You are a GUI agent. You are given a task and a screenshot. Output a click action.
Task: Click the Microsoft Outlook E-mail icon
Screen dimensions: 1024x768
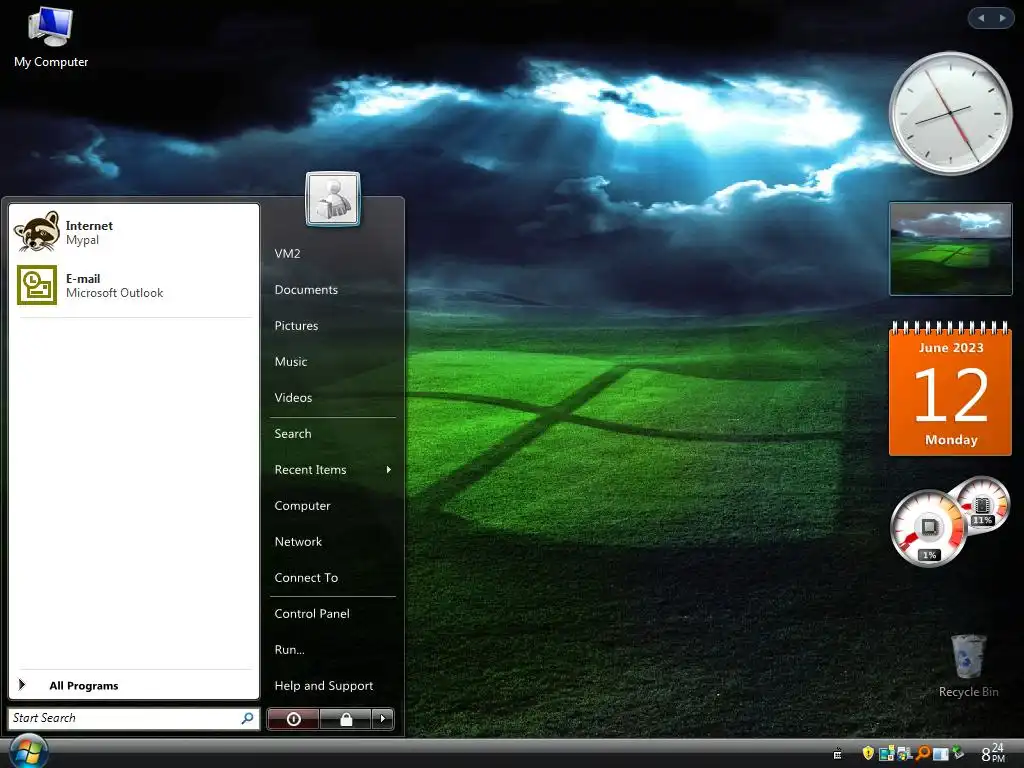37,285
